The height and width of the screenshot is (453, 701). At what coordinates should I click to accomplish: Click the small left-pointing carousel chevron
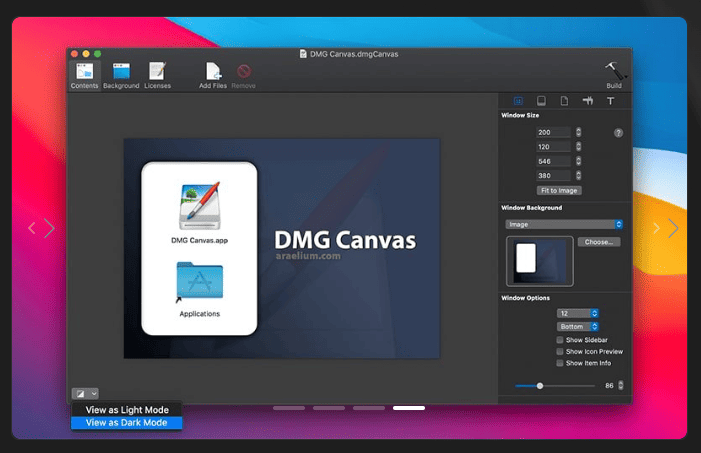(32, 228)
